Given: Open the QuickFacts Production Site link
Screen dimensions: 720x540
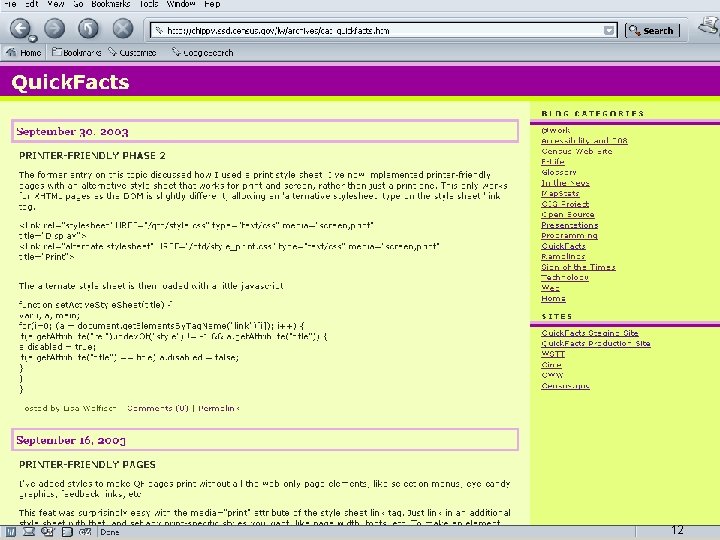Looking at the screenshot, I should click(596, 344).
